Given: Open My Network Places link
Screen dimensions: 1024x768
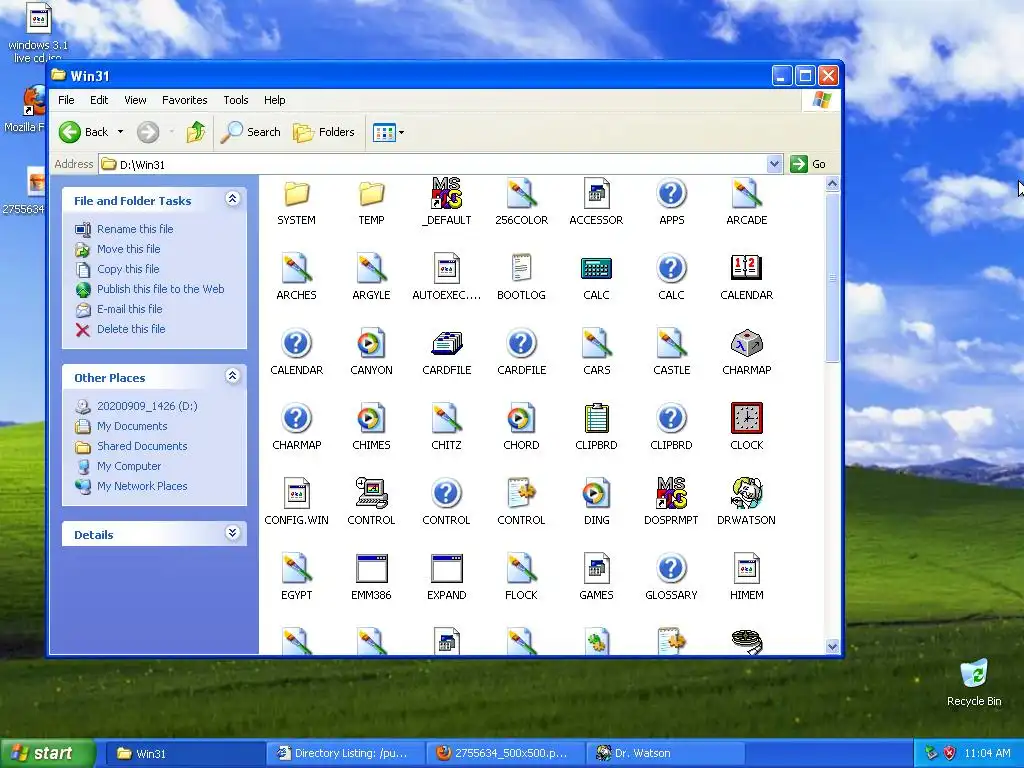Looking at the screenshot, I should (142, 486).
